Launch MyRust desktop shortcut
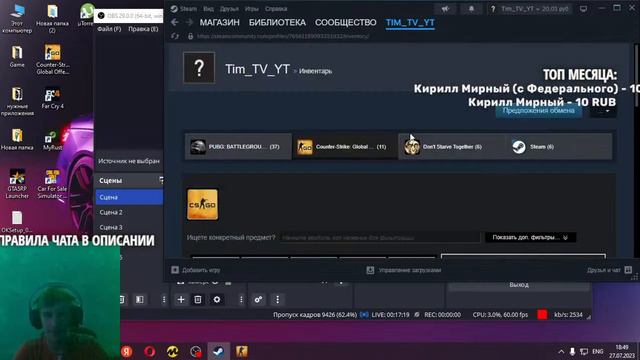 point(53,140)
